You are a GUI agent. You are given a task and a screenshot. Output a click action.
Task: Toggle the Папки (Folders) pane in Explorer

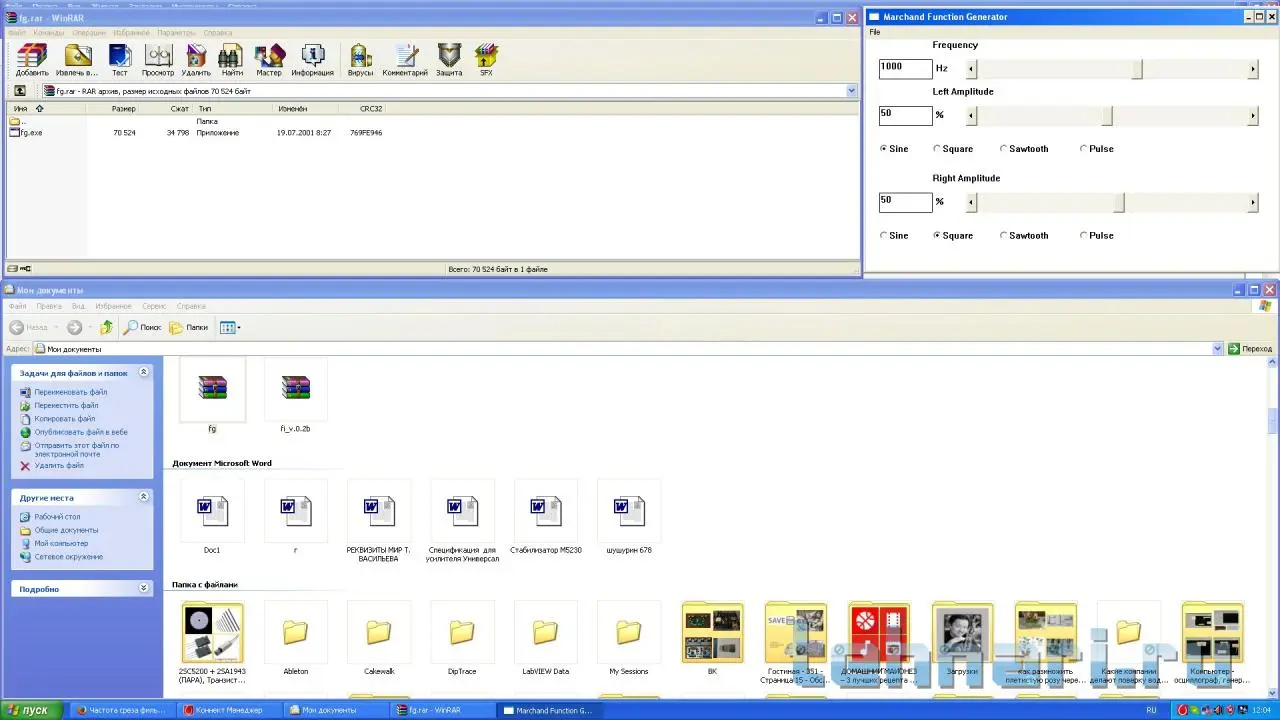(188, 327)
